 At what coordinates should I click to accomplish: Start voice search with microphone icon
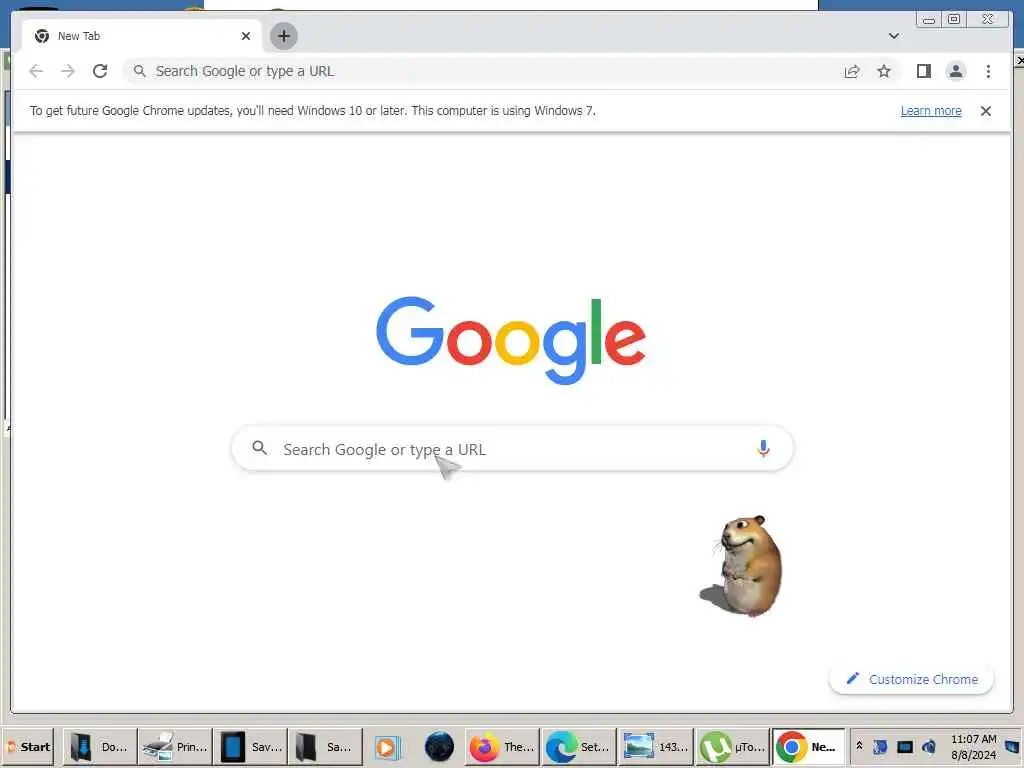point(763,449)
